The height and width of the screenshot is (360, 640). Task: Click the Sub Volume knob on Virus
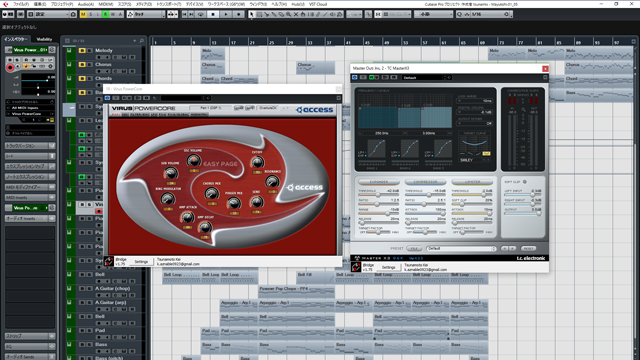click(170, 173)
